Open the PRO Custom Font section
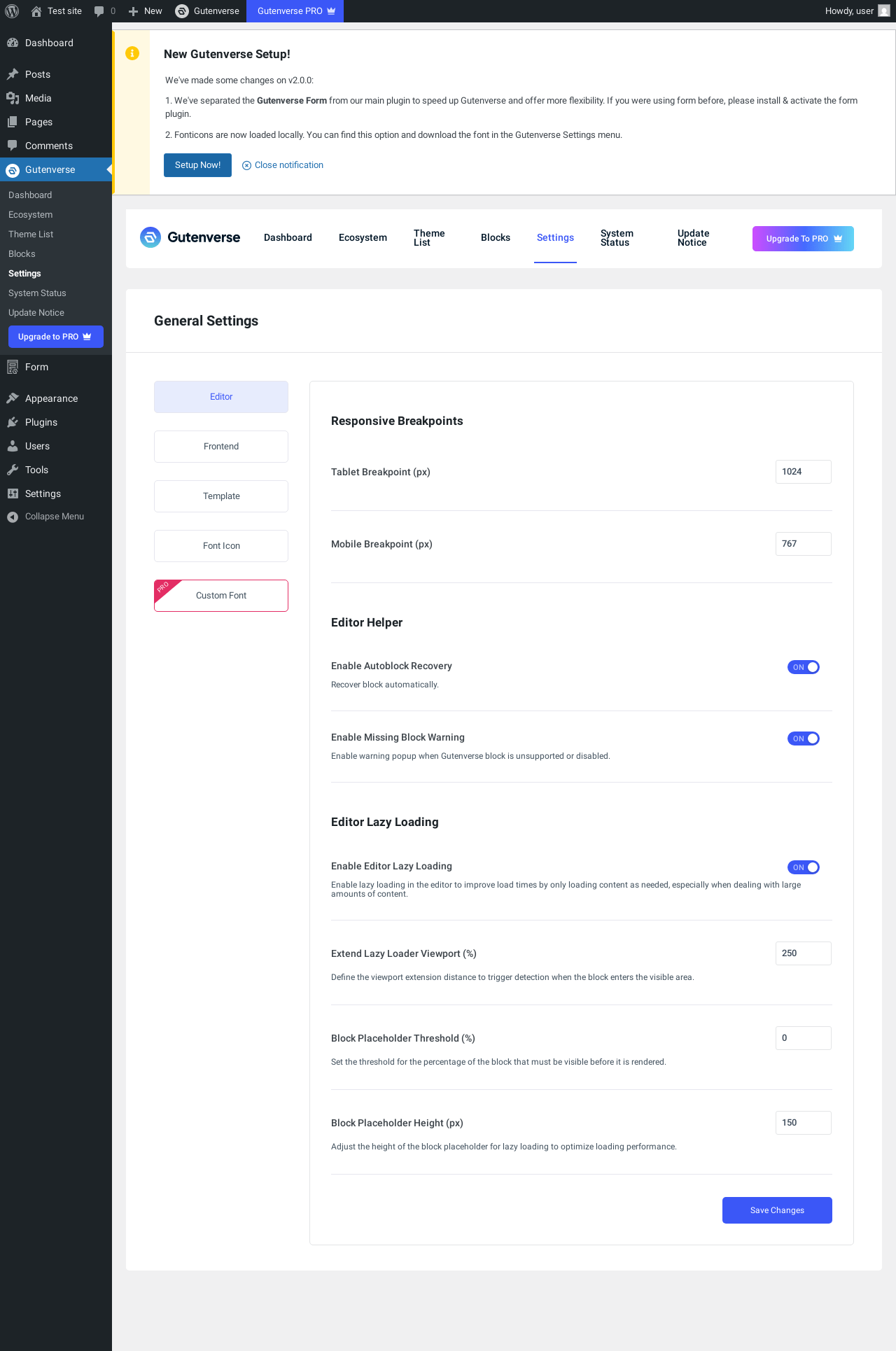The width and height of the screenshot is (896, 1351). click(x=221, y=596)
